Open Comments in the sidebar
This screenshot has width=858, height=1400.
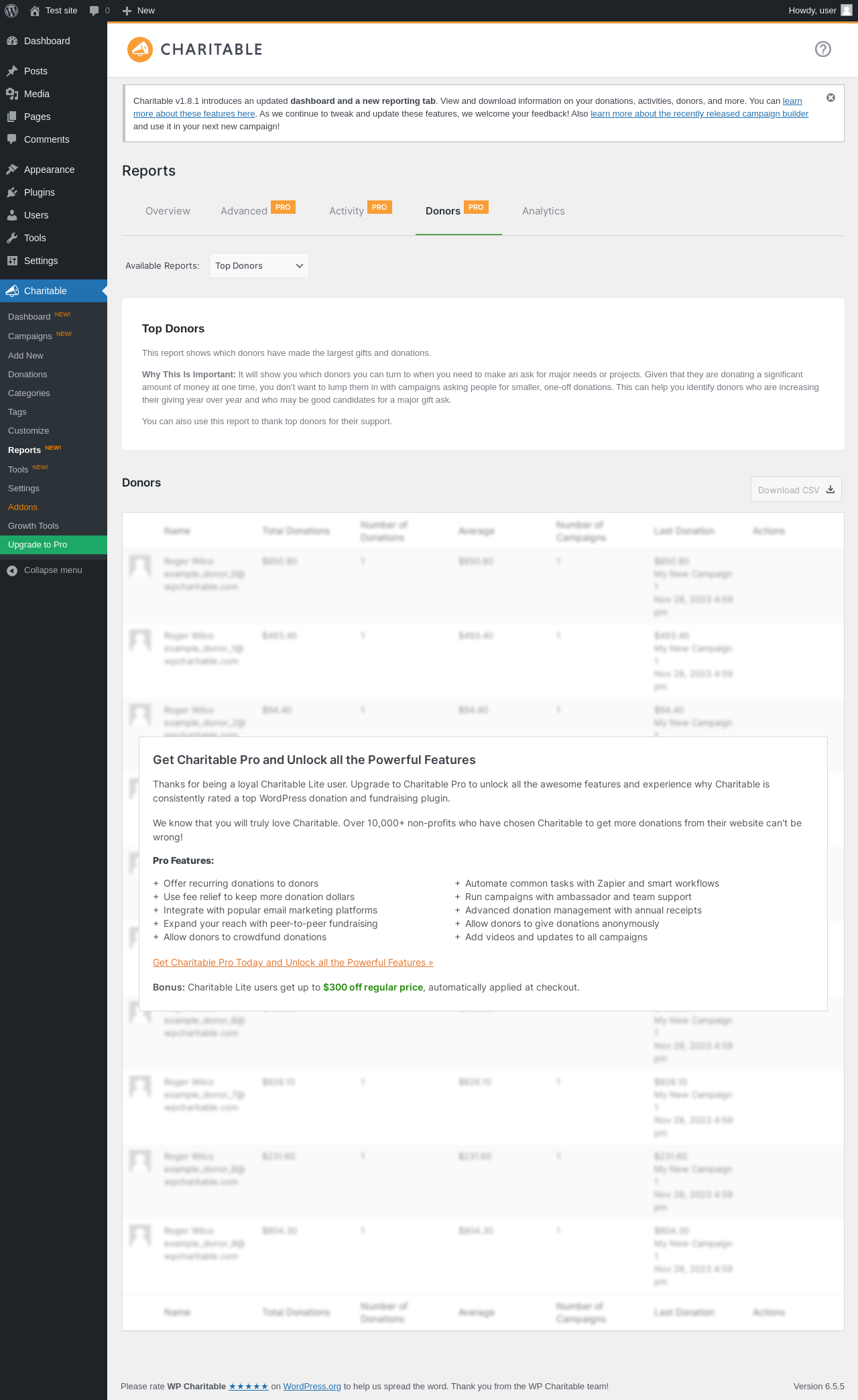(x=54, y=139)
